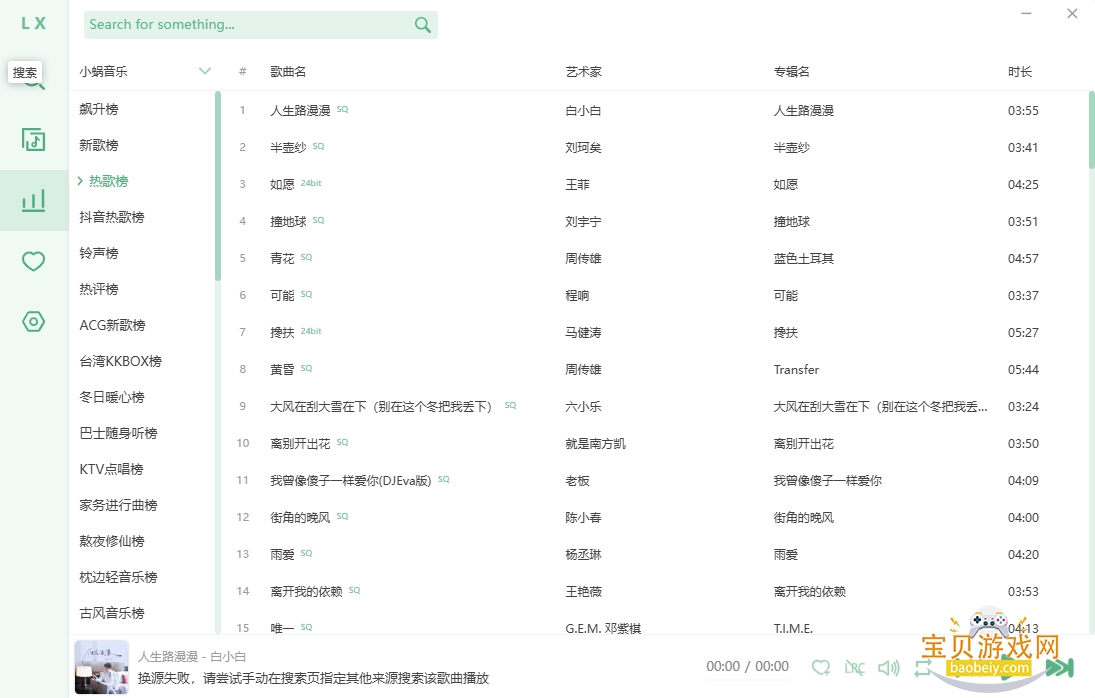Click the 时长 column header
Screen dimensions: 1095x698
click(x=1020, y=71)
